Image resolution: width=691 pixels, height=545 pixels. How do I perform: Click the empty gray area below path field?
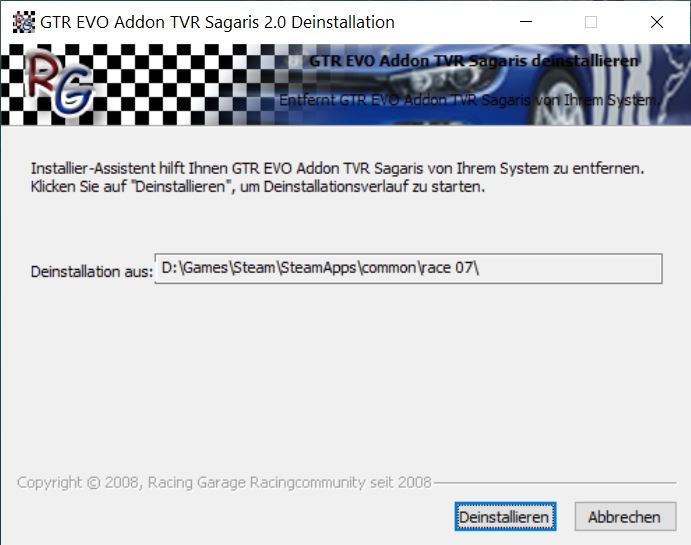tap(345, 380)
